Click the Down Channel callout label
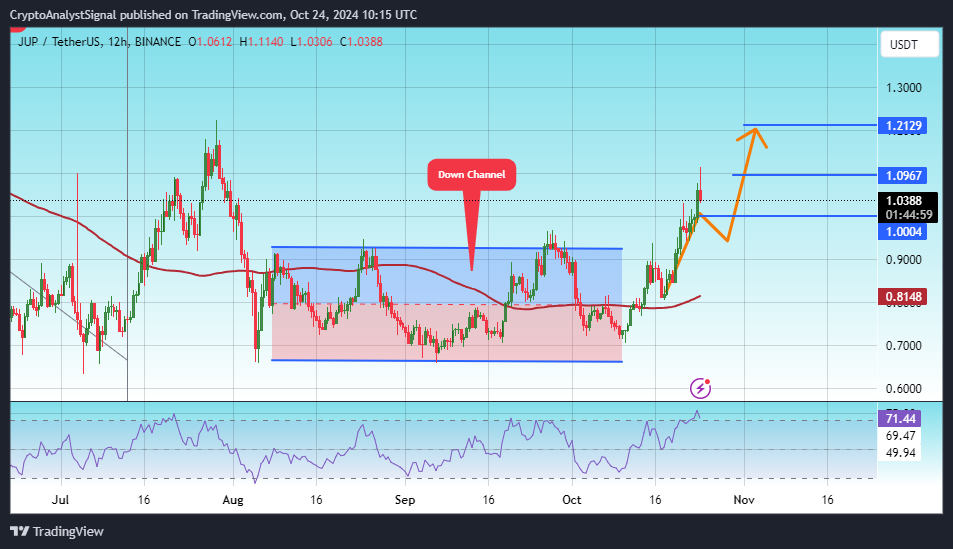The width and height of the screenshot is (953, 549). 472,174
